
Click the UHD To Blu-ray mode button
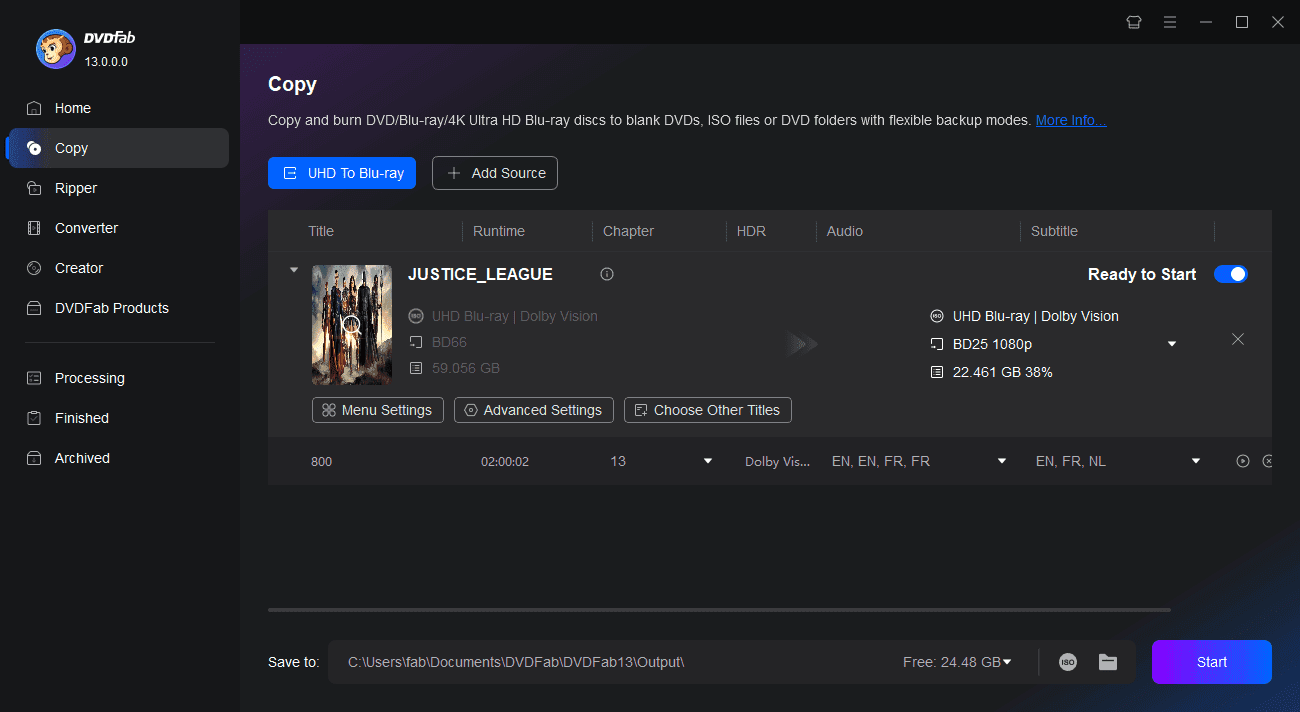pos(342,173)
